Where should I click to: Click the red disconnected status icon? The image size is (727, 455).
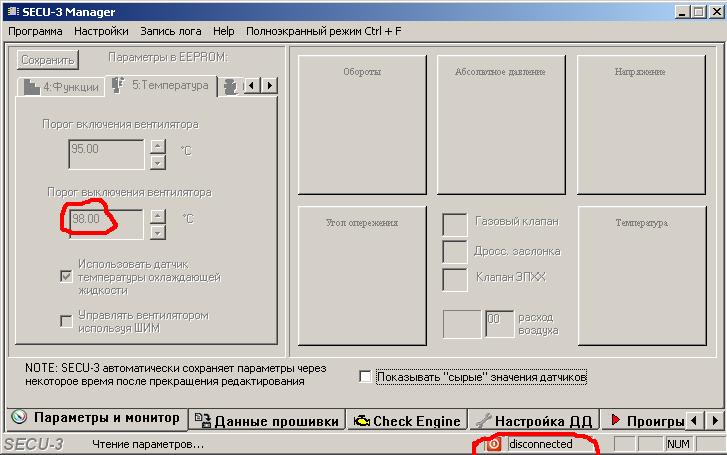(x=493, y=444)
